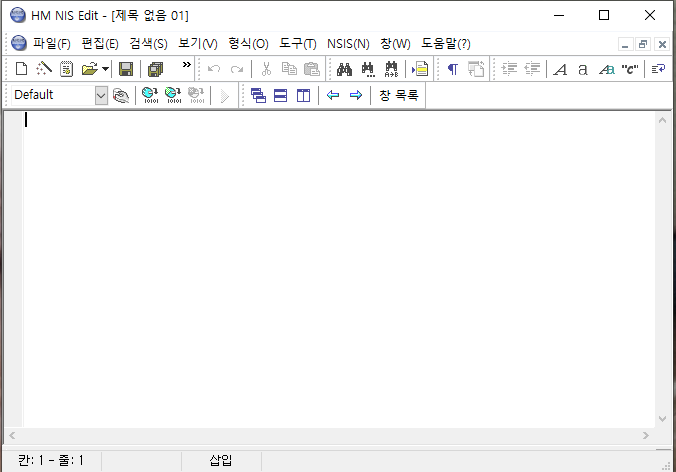
Task: Open the 편집(E) menu
Action: [100, 44]
